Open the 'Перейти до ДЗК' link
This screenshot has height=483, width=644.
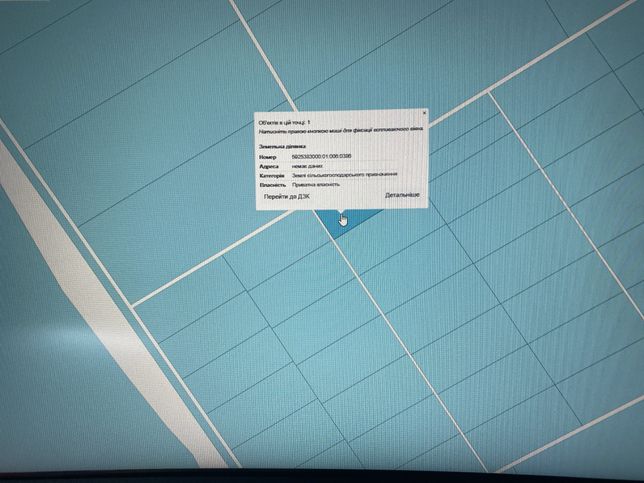tap(287, 197)
